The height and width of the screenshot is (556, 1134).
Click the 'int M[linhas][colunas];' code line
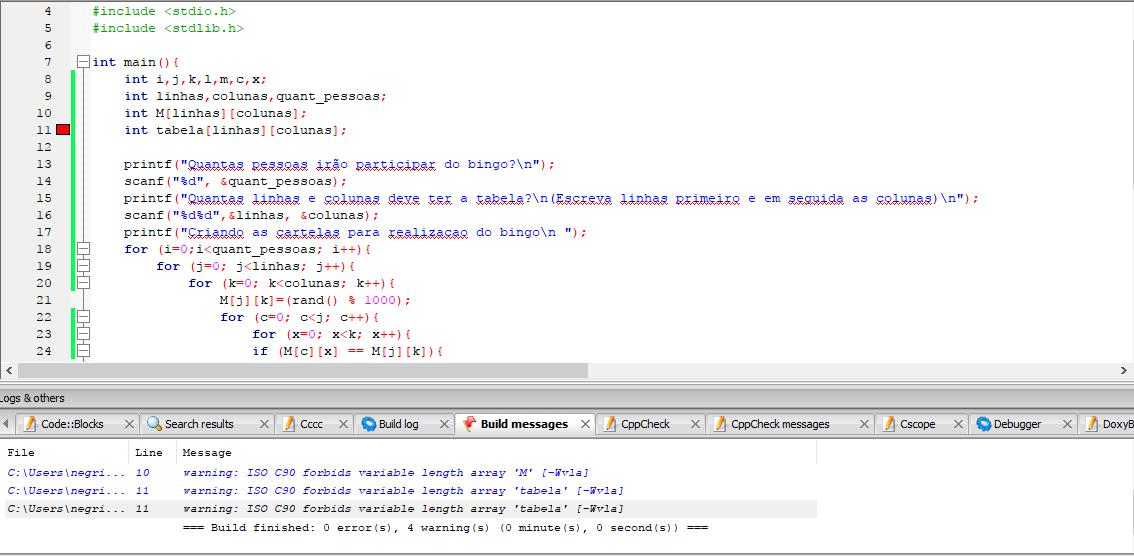tap(216, 114)
